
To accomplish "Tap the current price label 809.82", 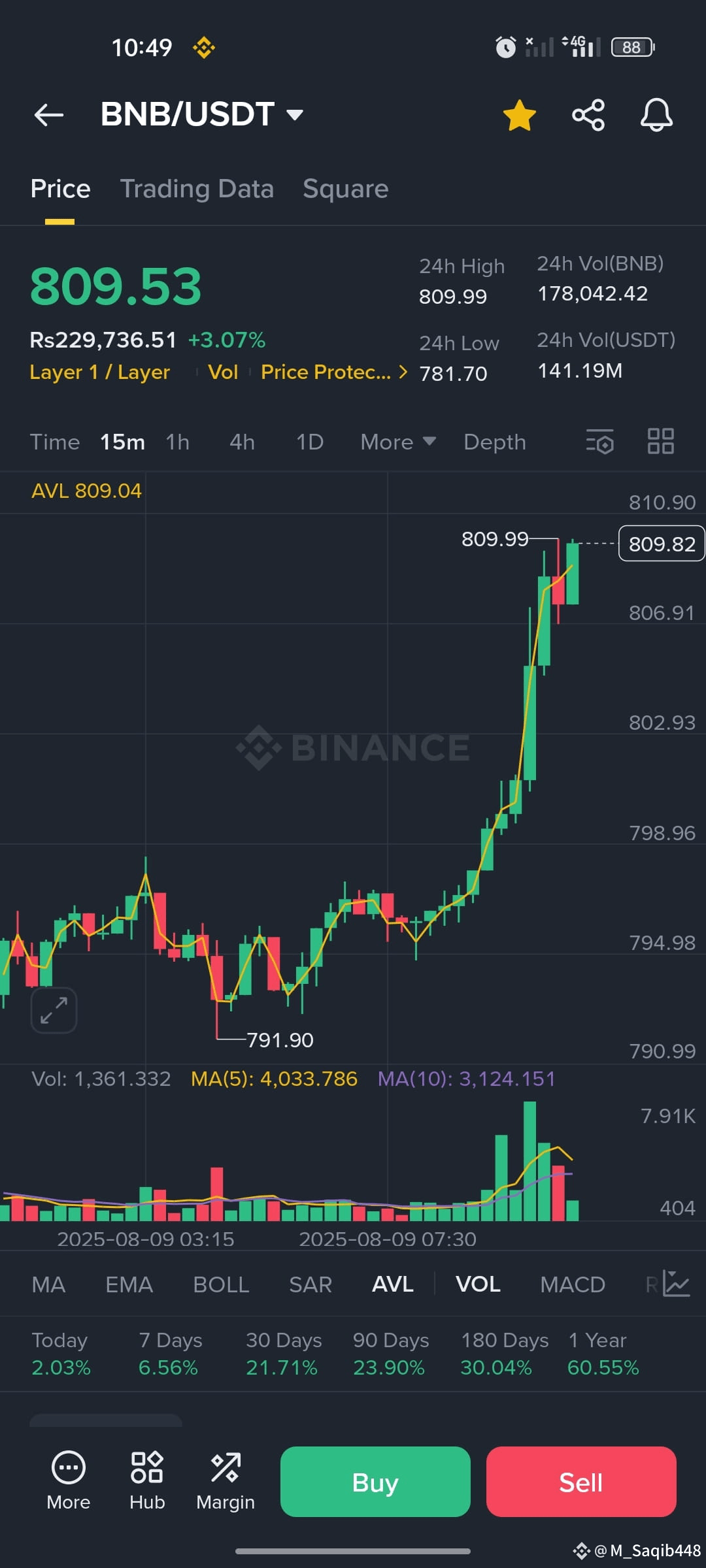I will click(662, 544).
